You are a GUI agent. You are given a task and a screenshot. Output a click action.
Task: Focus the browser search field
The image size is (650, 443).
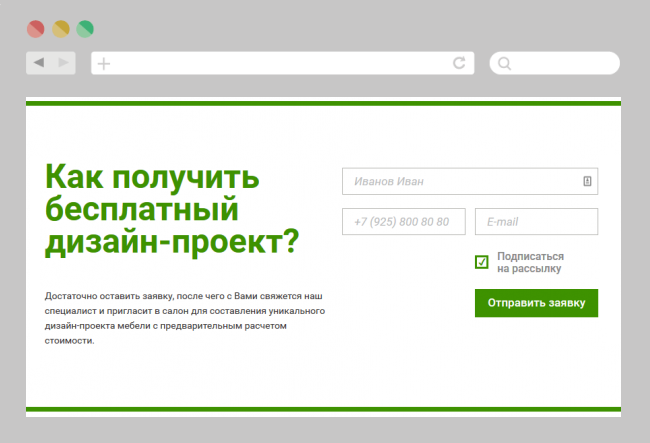(x=562, y=64)
